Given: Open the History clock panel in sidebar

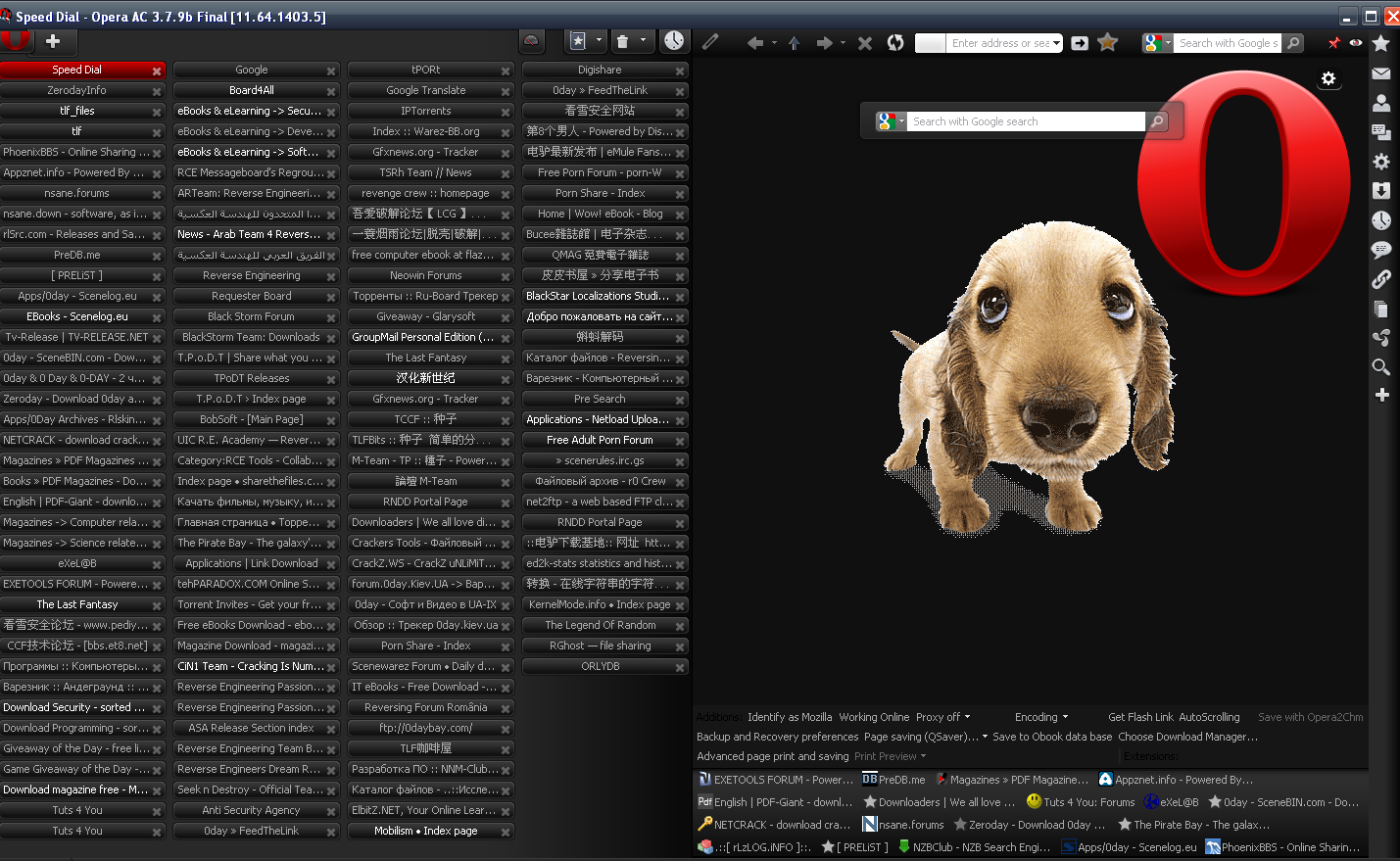Looking at the screenshot, I should 1381,220.
